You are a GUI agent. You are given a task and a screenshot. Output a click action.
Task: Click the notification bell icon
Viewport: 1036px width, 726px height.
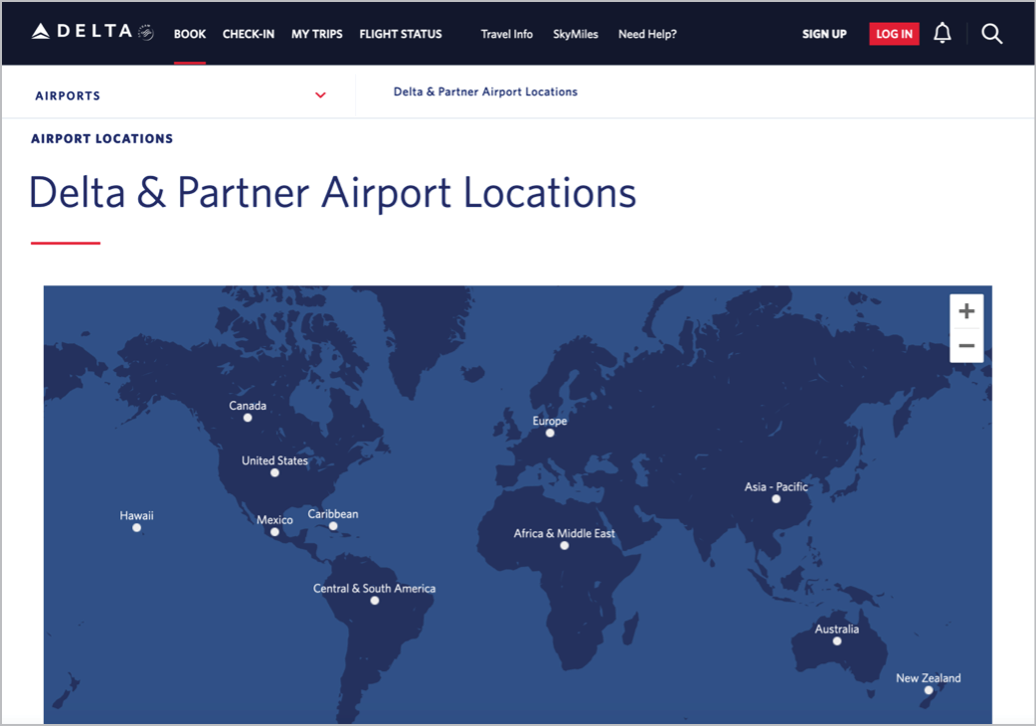941,33
